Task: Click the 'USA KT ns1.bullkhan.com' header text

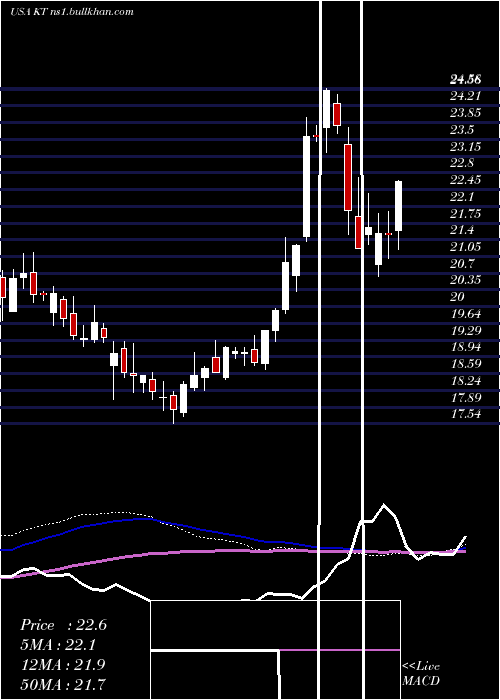Action: tap(71, 12)
